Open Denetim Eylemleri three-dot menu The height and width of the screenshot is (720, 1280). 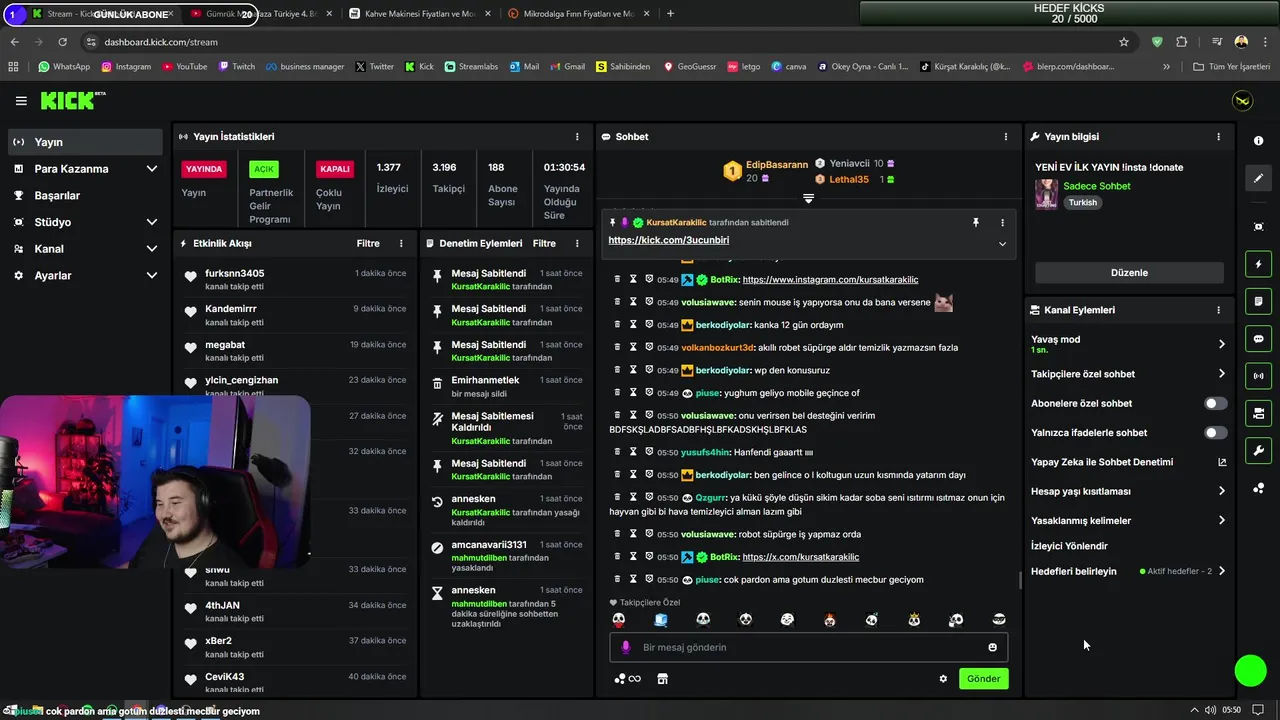click(577, 243)
